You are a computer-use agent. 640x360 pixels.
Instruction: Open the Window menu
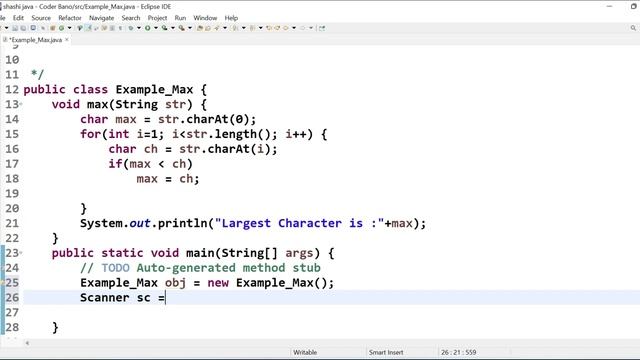(205, 18)
